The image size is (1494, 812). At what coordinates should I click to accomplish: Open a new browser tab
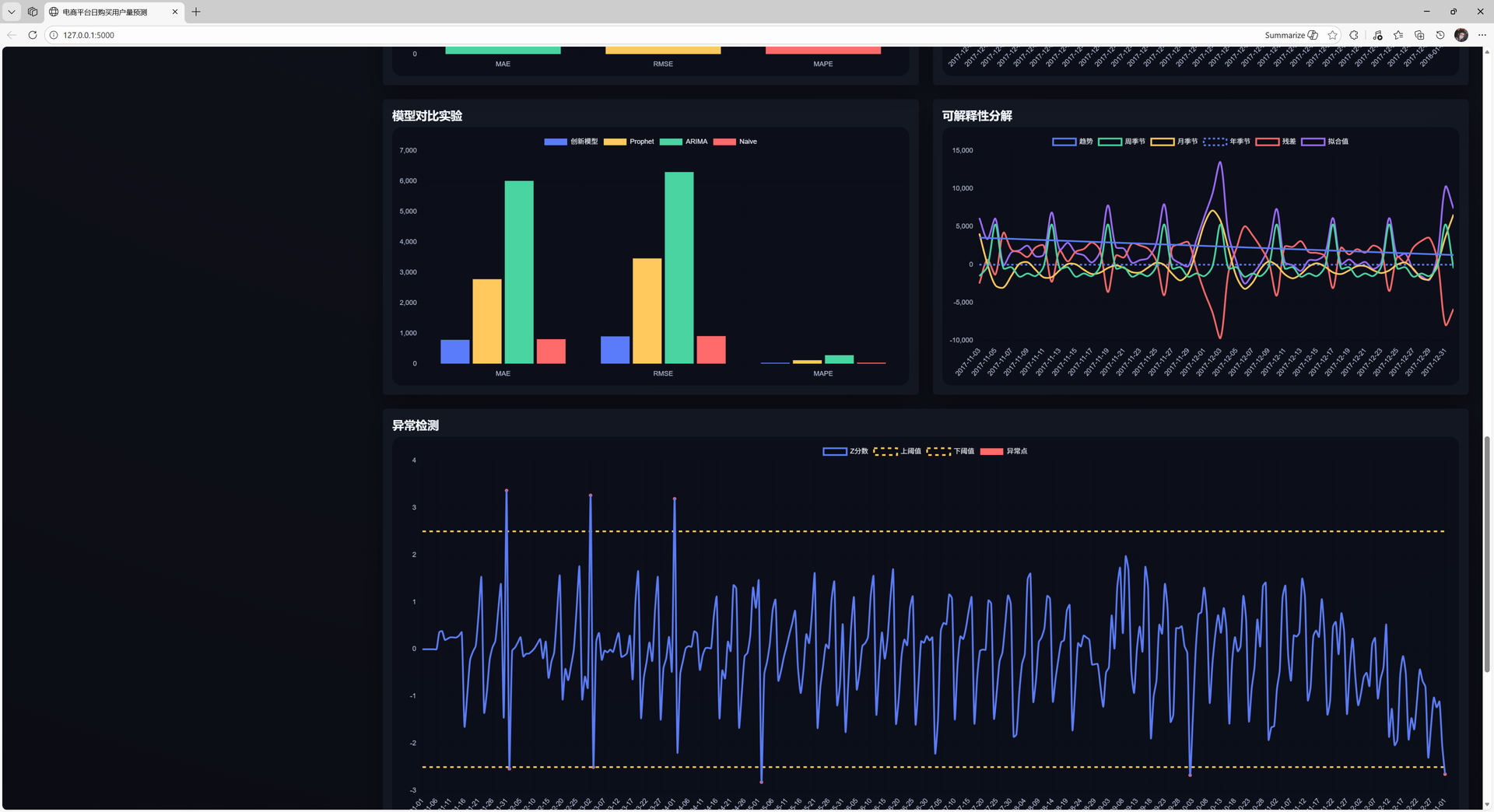click(x=196, y=12)
